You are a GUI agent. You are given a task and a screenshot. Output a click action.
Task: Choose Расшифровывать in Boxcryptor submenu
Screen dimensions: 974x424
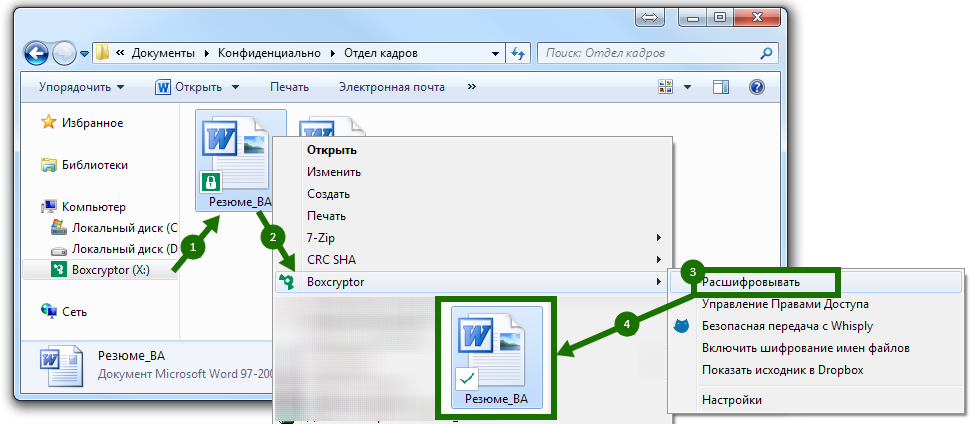coord(816,282)
